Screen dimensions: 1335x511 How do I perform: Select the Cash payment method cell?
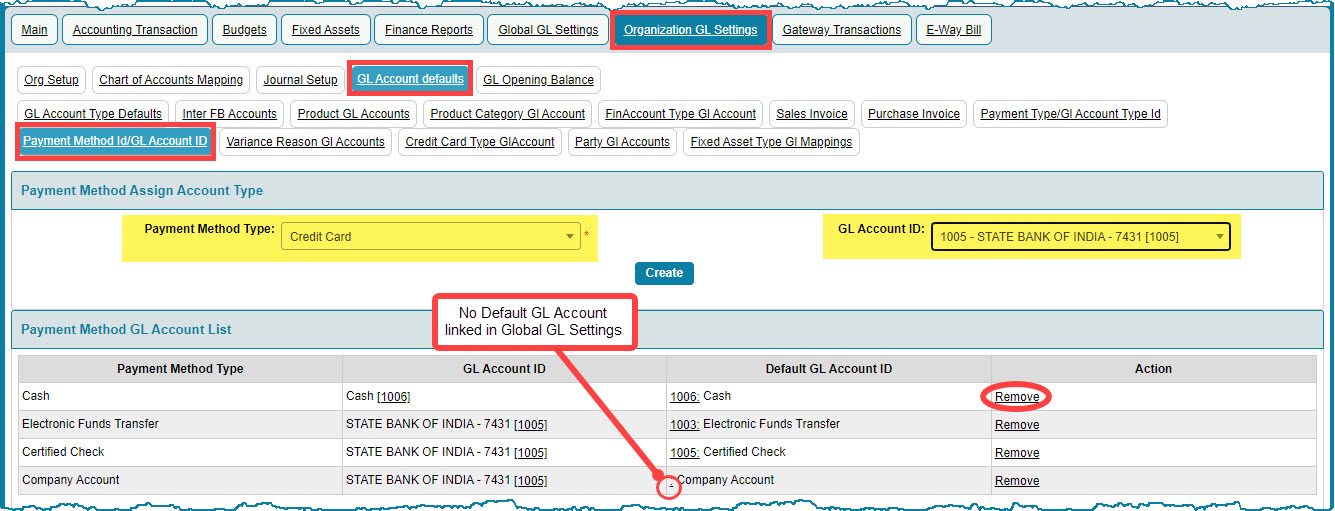point(180,397)
